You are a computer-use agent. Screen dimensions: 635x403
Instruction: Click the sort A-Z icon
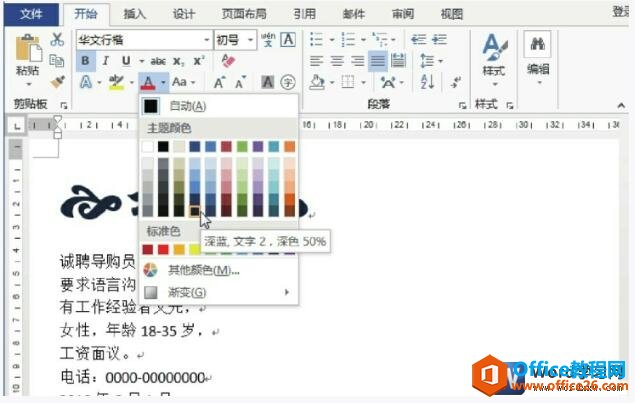coord(427,82)
